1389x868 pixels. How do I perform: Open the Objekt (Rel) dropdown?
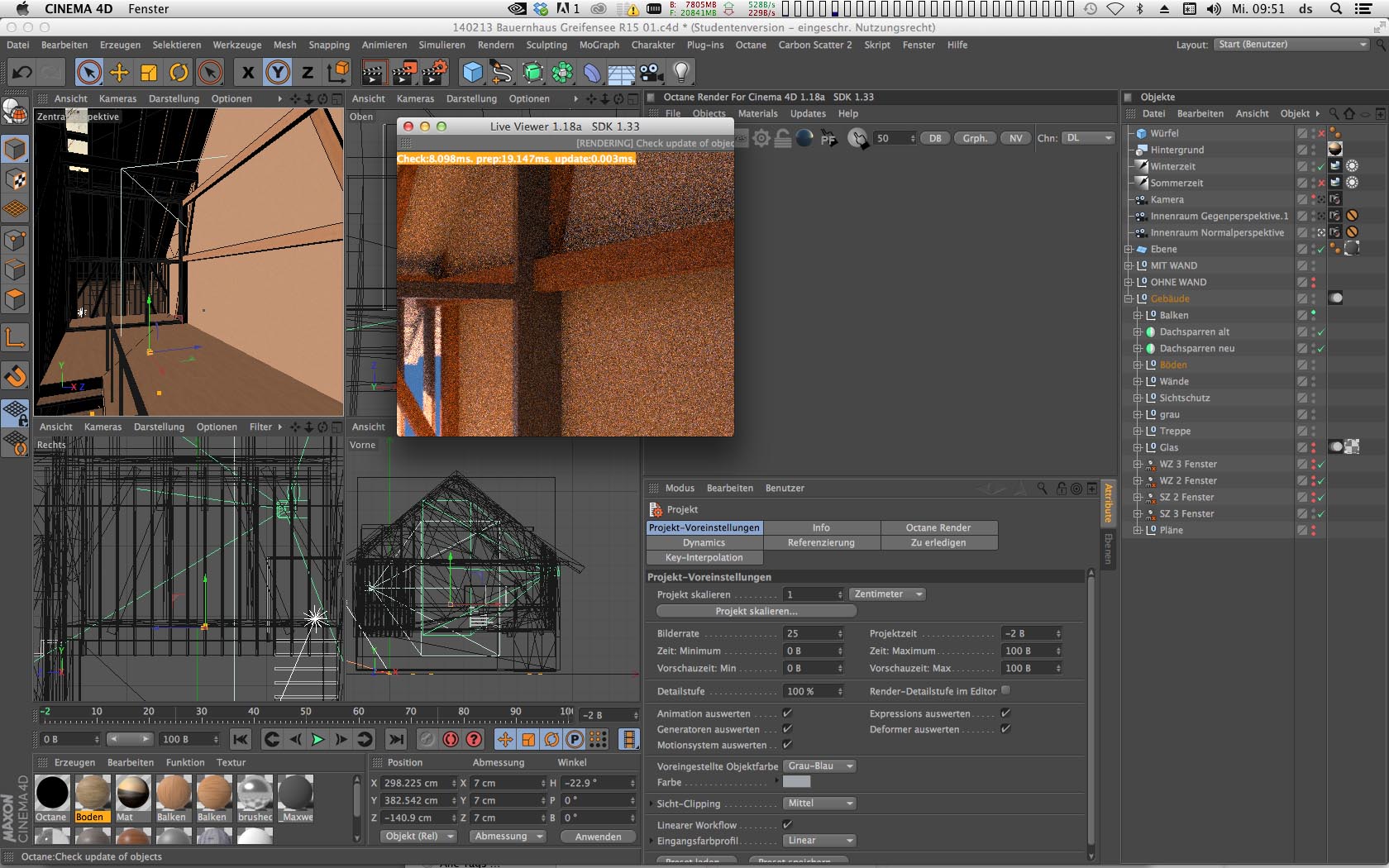[419, 837]
